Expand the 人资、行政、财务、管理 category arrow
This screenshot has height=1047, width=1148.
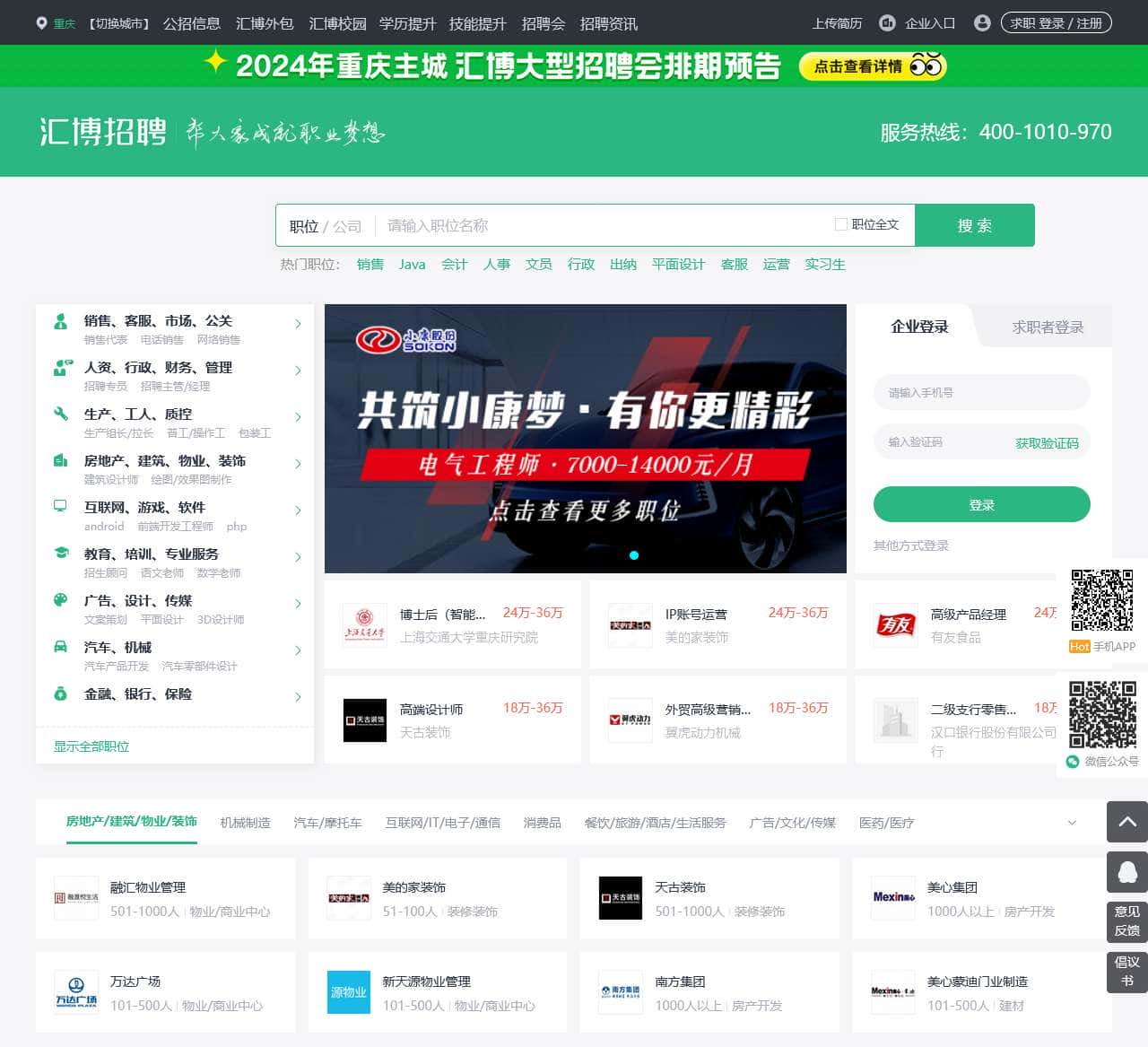click(298, 371)
